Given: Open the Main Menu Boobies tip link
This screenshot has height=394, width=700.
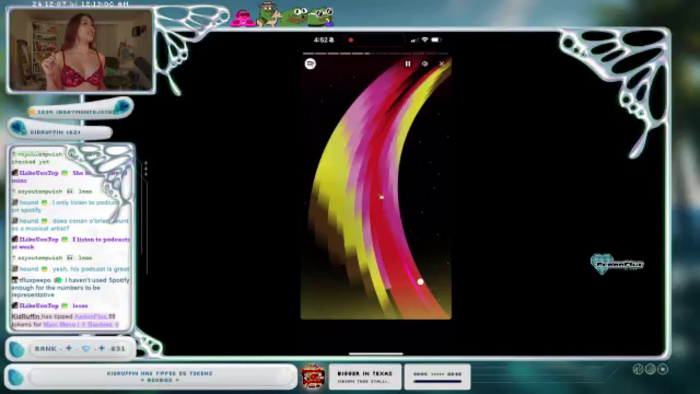Looking at the screenshot, I should [x=81, y=324].
